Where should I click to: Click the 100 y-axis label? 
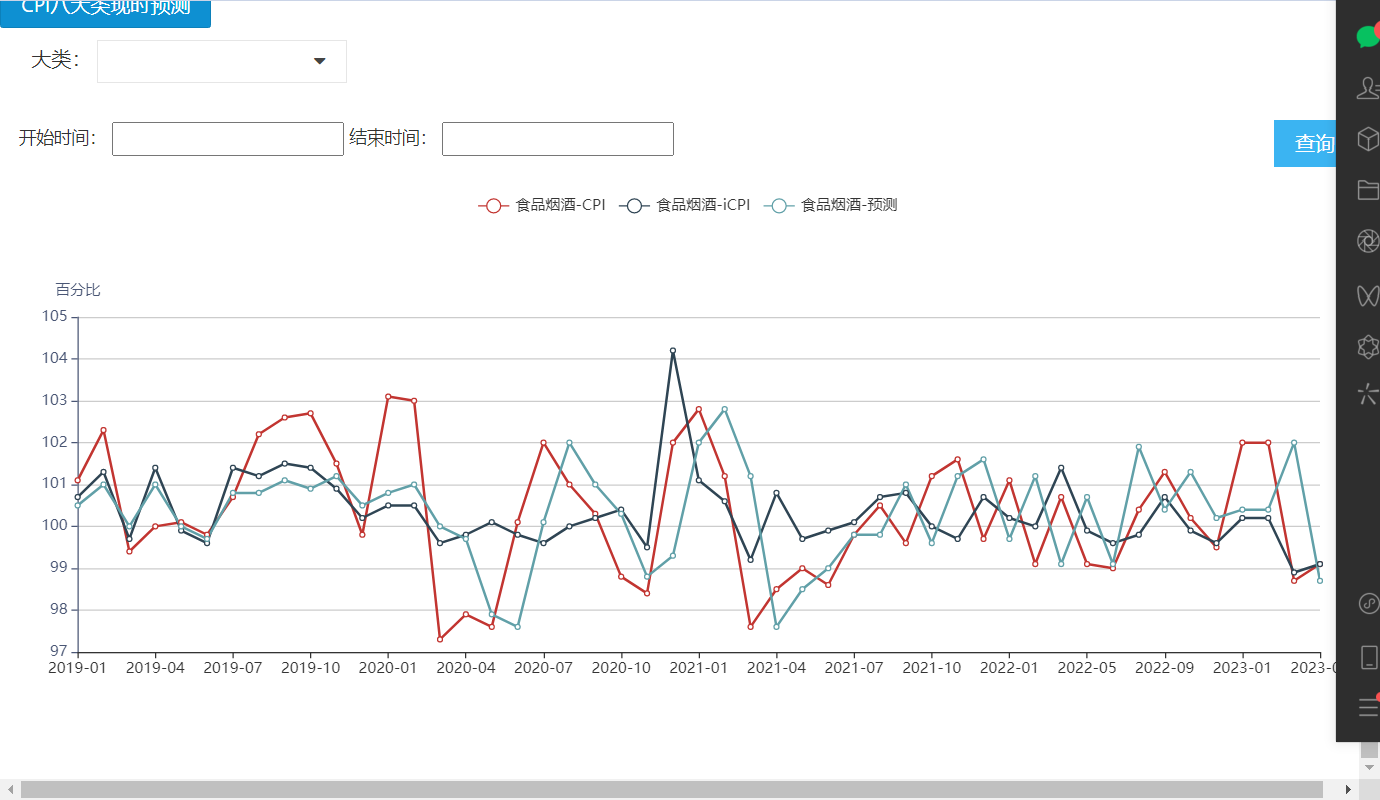coord(55,526)
